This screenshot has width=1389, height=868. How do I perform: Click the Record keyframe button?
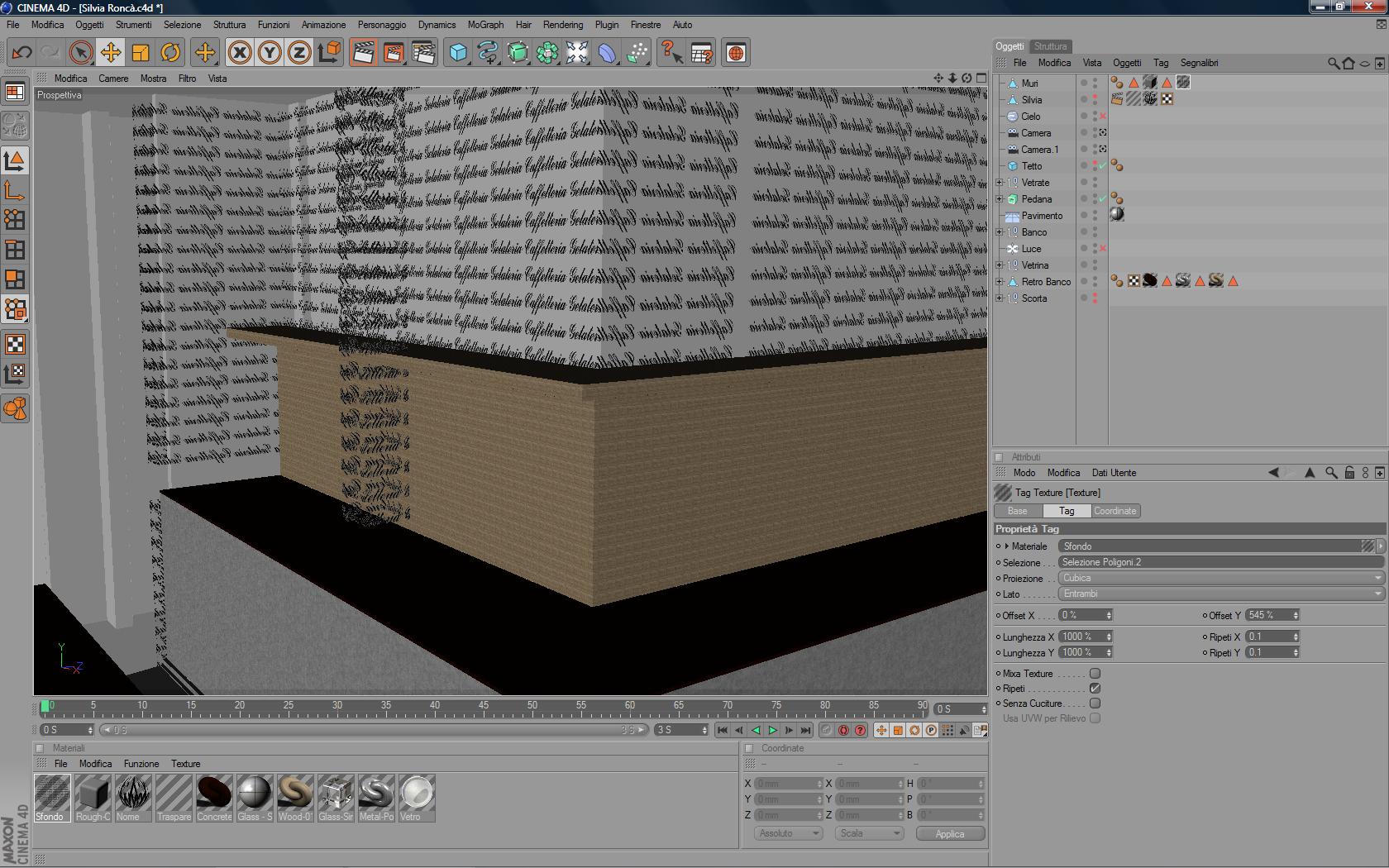(x=827, y=730)
